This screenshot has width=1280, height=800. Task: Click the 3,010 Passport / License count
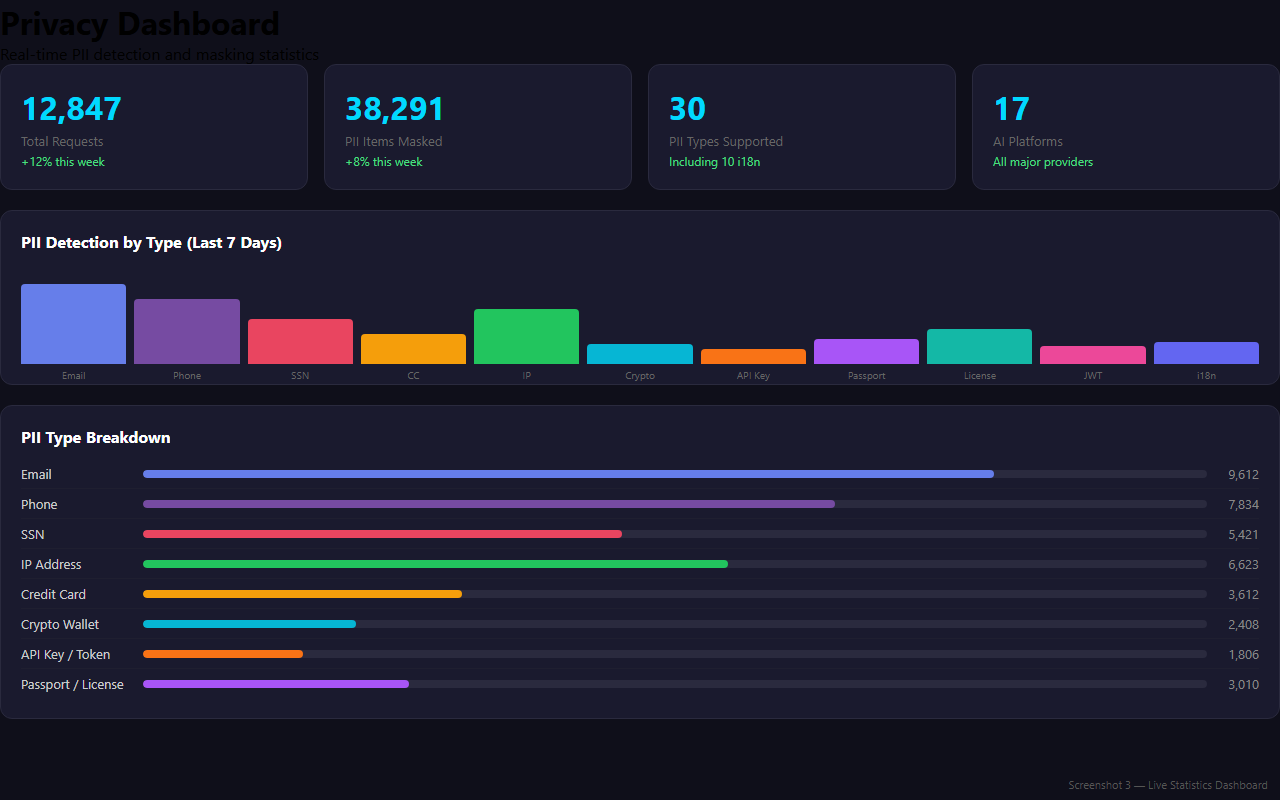pos(1243,684)
